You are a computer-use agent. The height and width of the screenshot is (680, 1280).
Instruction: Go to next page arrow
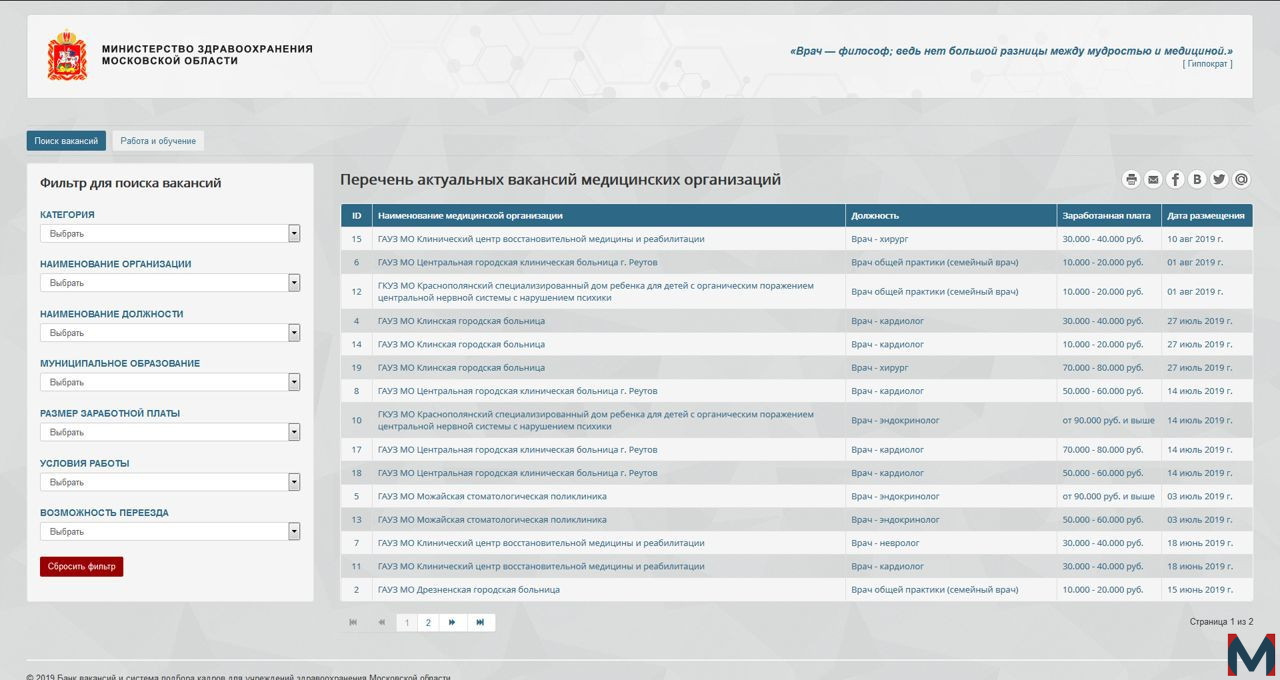[453, 622]
